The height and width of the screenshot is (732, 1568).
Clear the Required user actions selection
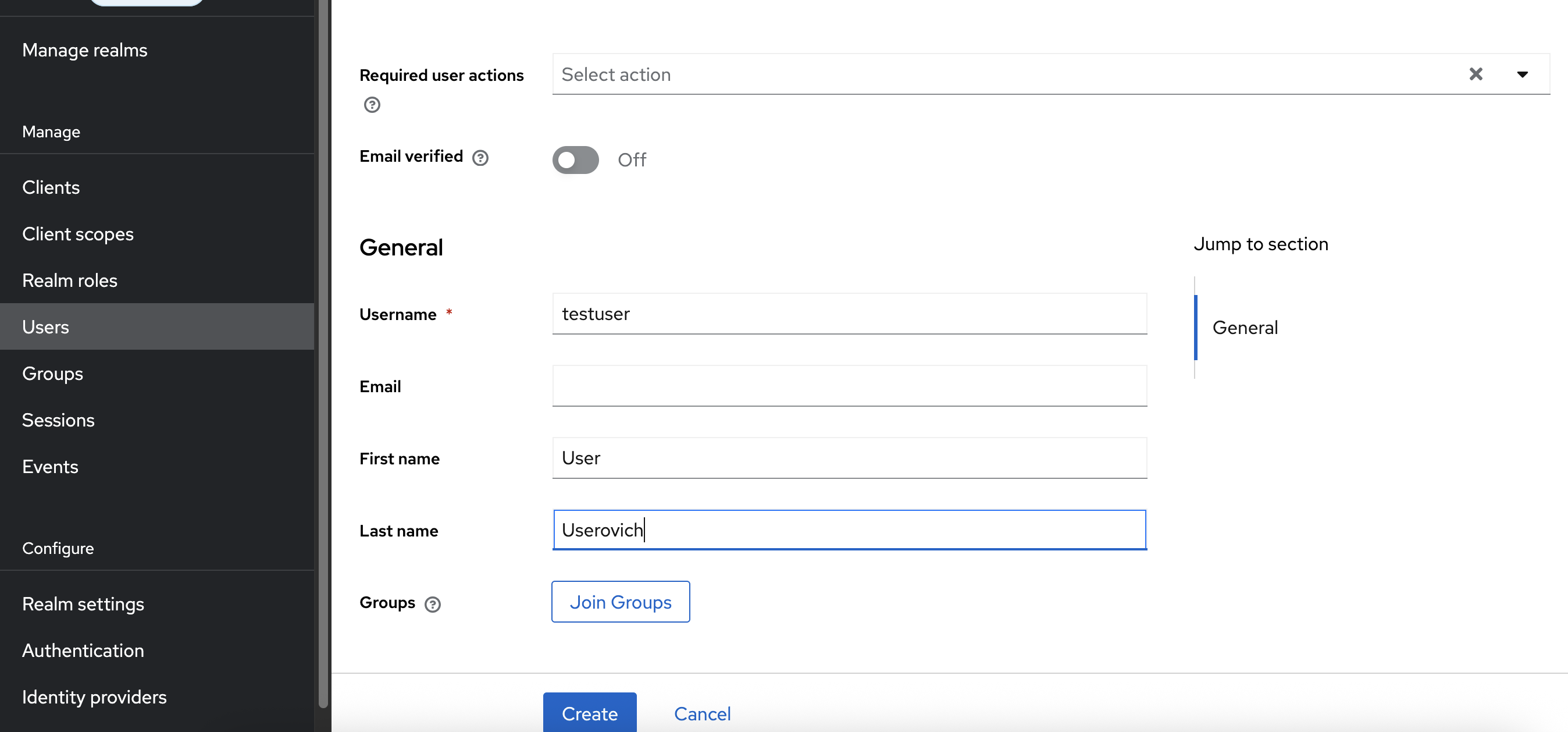point(1476,74)
